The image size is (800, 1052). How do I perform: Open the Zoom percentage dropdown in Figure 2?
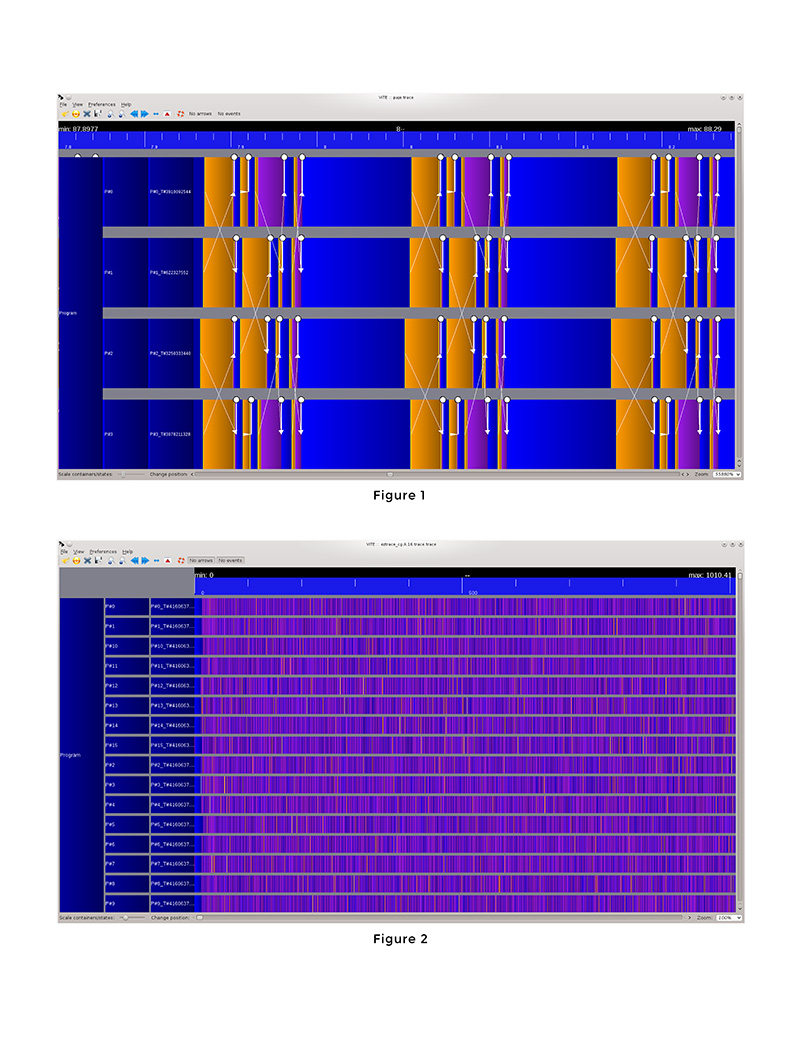(x=729, y=917)
